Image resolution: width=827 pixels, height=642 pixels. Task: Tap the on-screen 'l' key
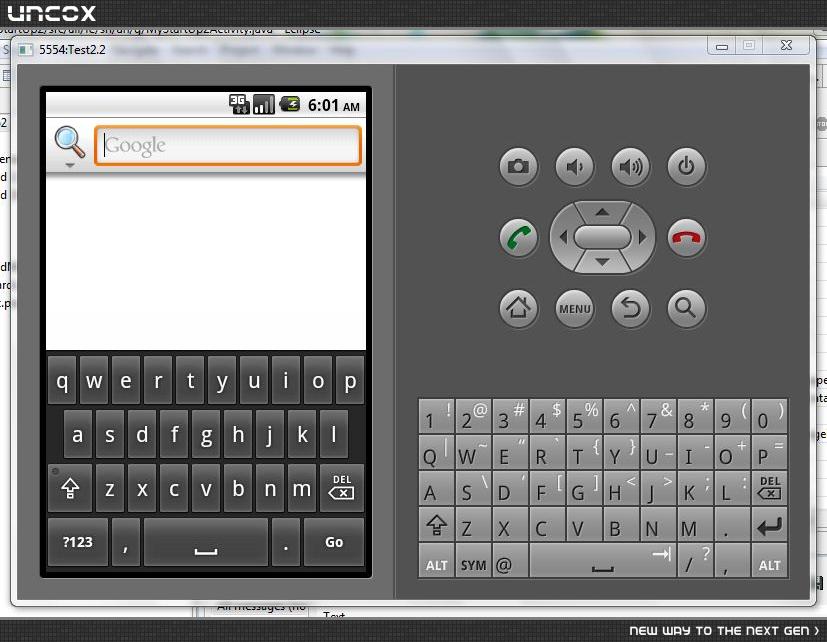coord(334,435)
